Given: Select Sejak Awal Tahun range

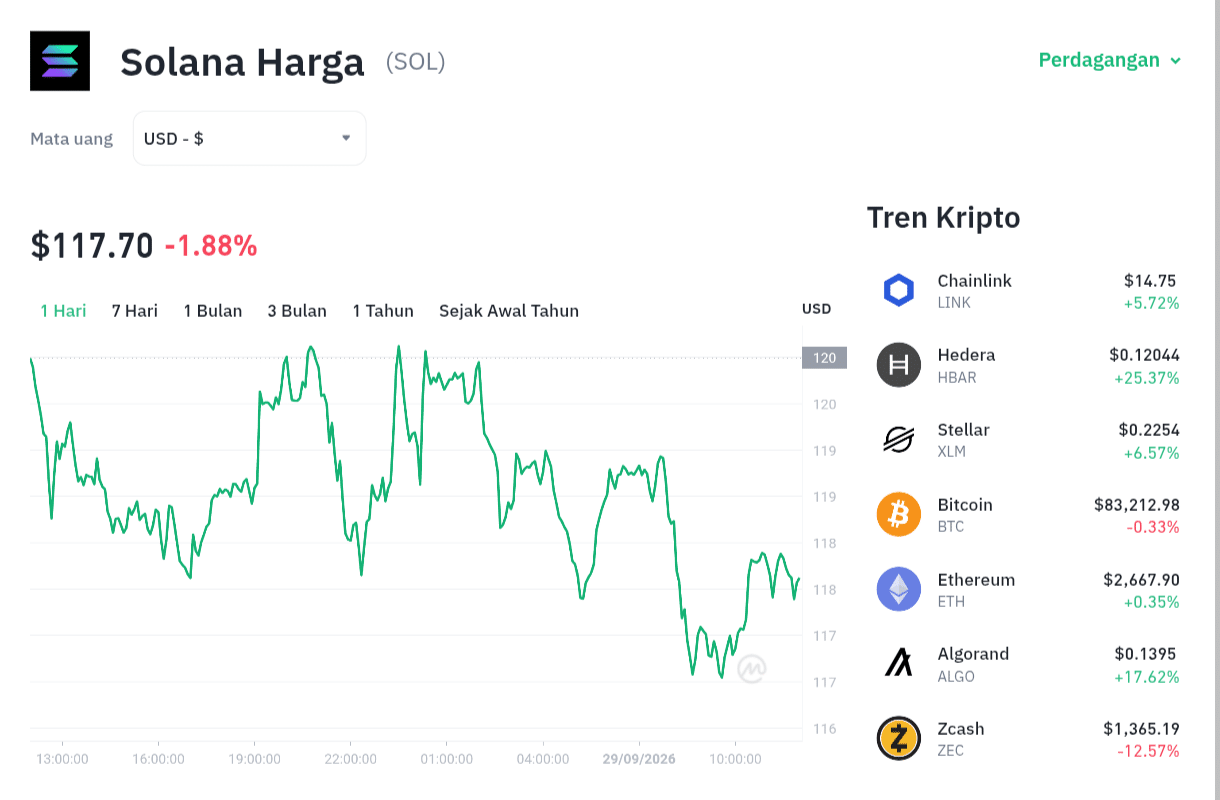Looking at the screenshot, I should 509,311.
